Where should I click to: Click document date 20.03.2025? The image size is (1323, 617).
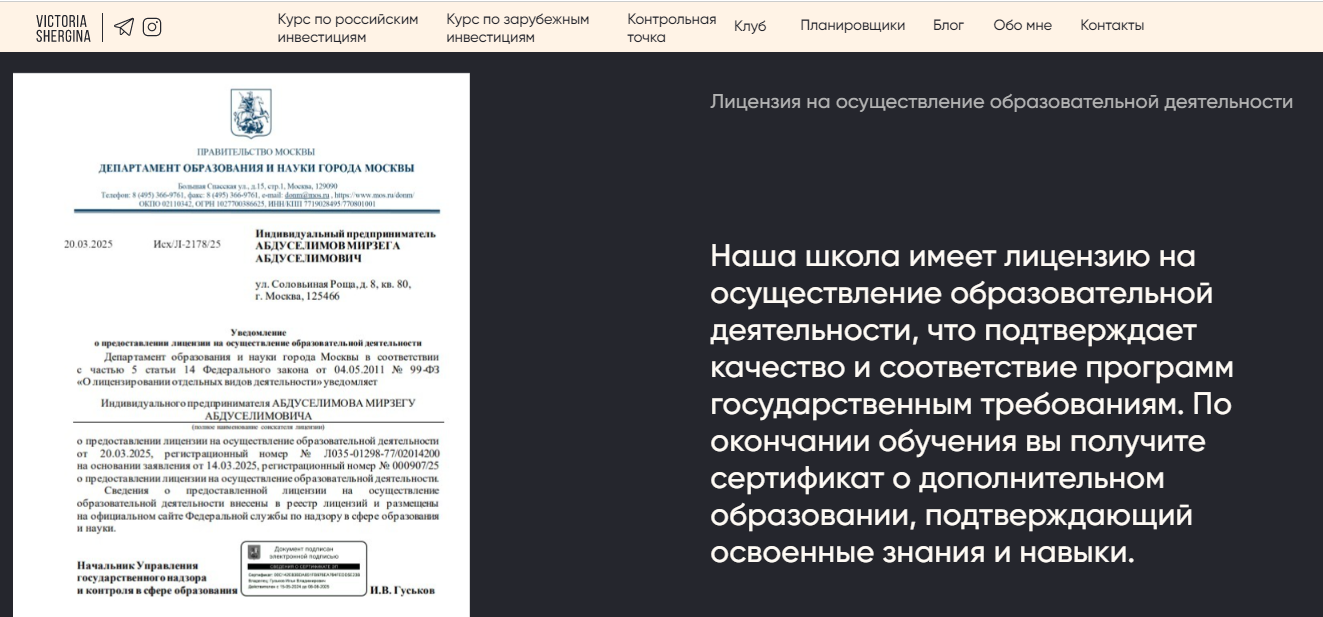[x=88, y=243]
